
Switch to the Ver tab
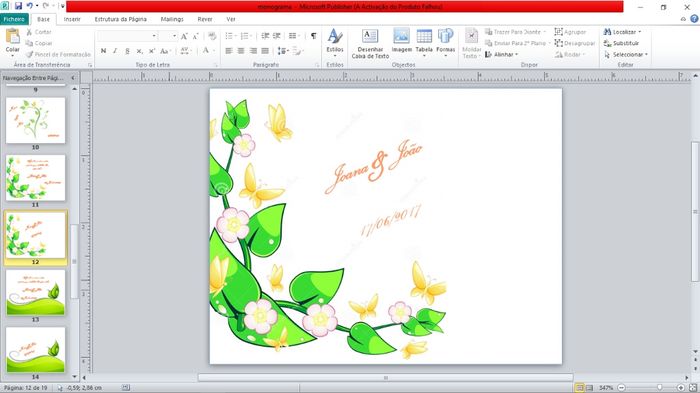tap(231, 19)
